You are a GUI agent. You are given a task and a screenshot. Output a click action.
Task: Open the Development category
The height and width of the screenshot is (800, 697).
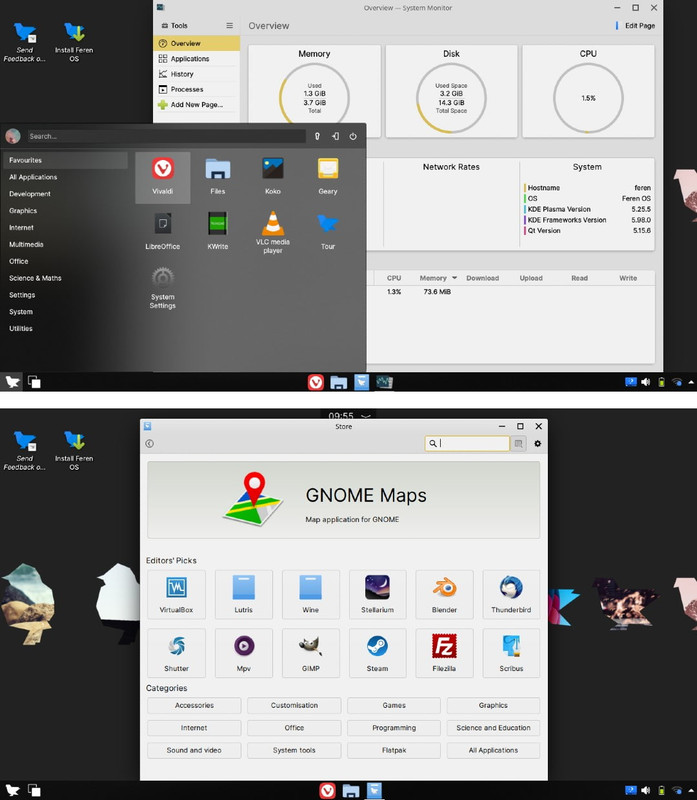point(65,194)
